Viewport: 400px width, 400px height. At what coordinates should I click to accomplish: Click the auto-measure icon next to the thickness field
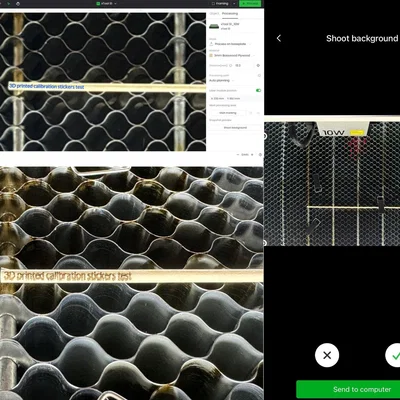pyautogui.click(x=258, y=66)
